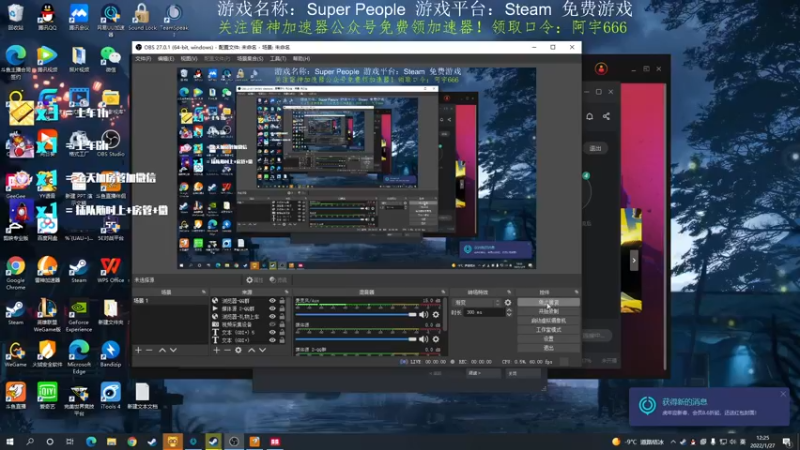Move source down in the Sources list

pos(262,350)
